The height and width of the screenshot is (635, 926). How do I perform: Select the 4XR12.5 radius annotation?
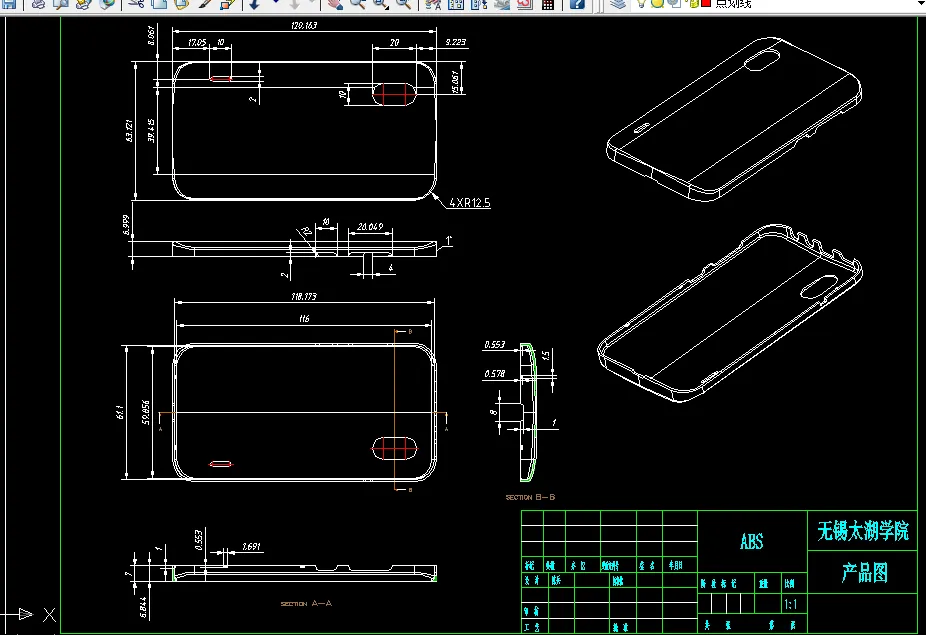(x=469, y=203)
